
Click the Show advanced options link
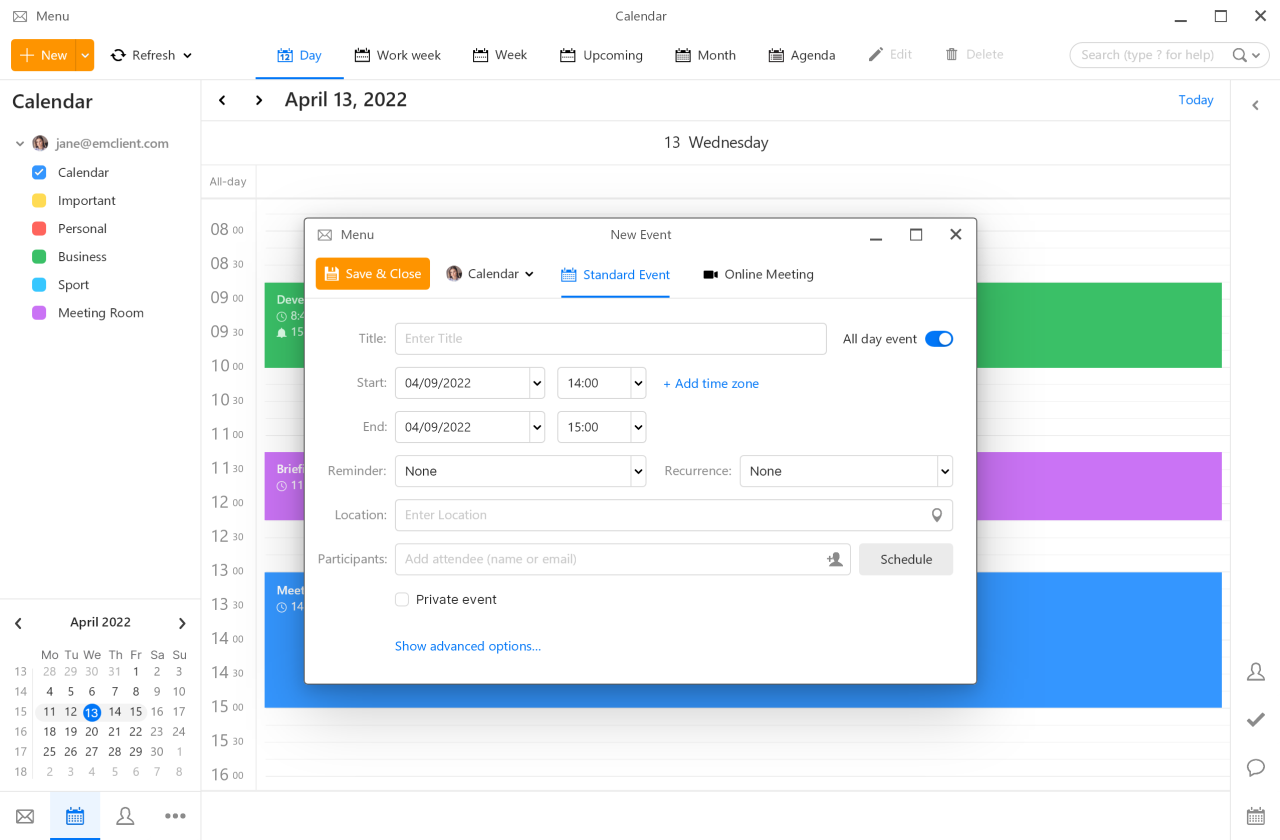(467, 645)
